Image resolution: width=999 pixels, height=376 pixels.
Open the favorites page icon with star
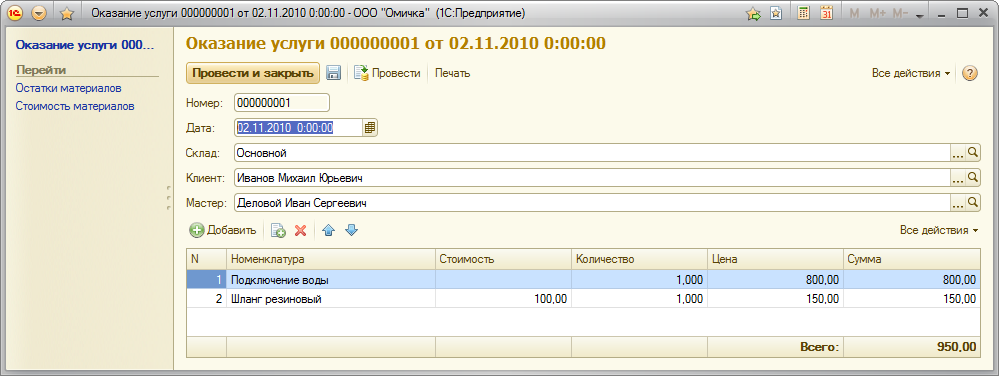(775, 13)
